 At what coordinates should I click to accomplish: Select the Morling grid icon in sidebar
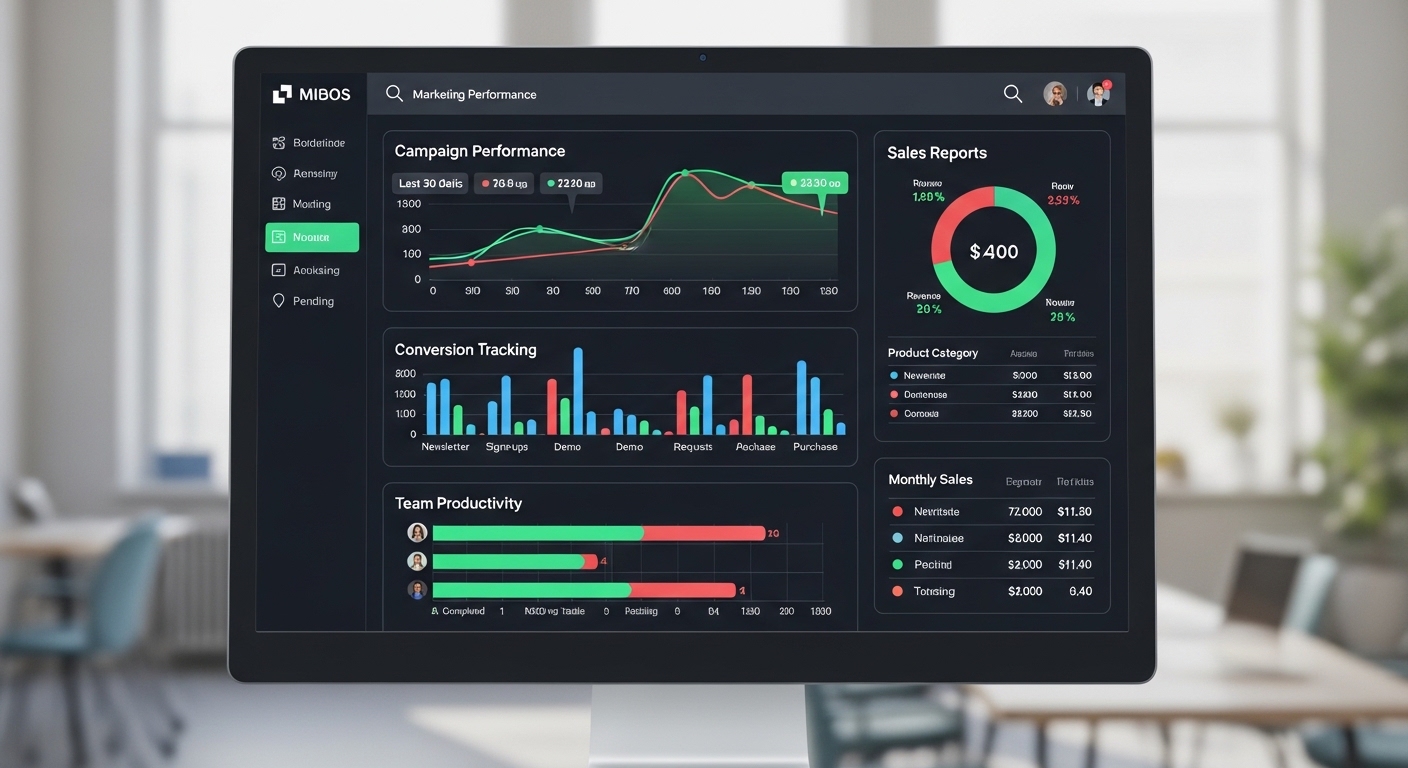(x=279, y=204)
